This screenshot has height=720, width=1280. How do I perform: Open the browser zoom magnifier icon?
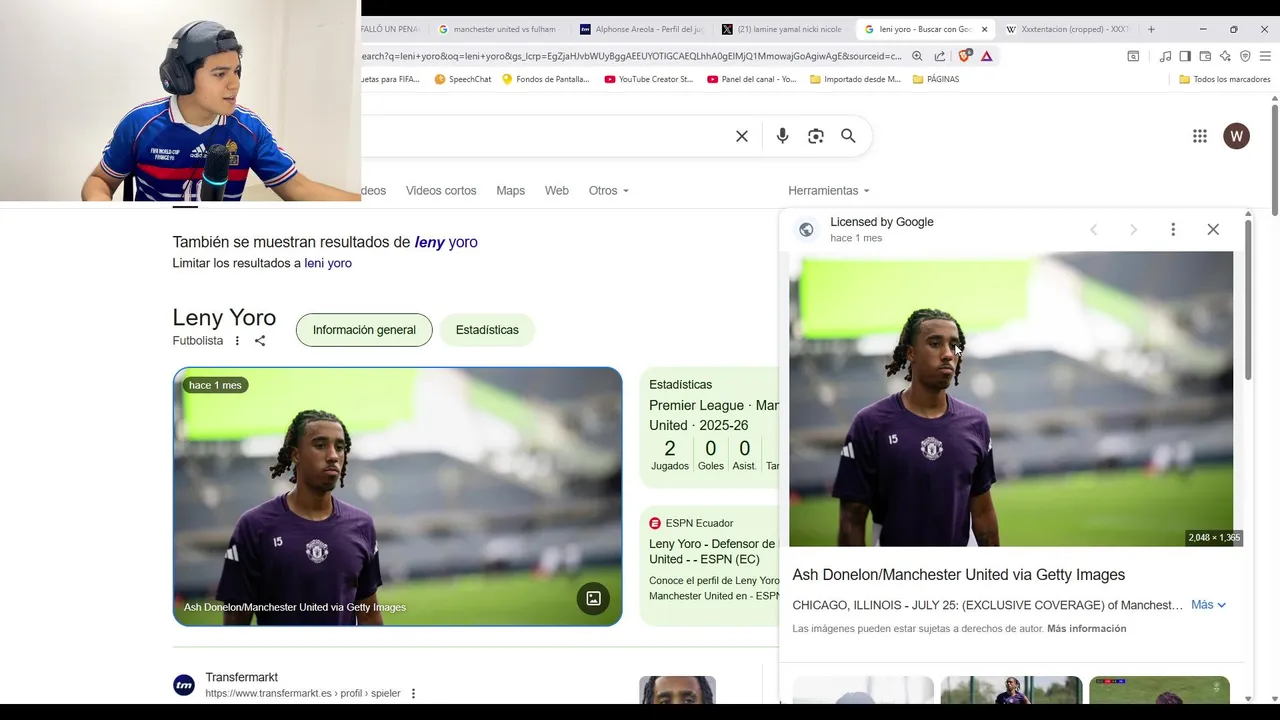(917, 56)
